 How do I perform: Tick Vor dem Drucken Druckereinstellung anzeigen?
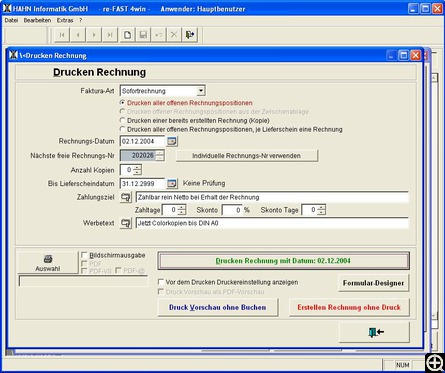[161, 282]
